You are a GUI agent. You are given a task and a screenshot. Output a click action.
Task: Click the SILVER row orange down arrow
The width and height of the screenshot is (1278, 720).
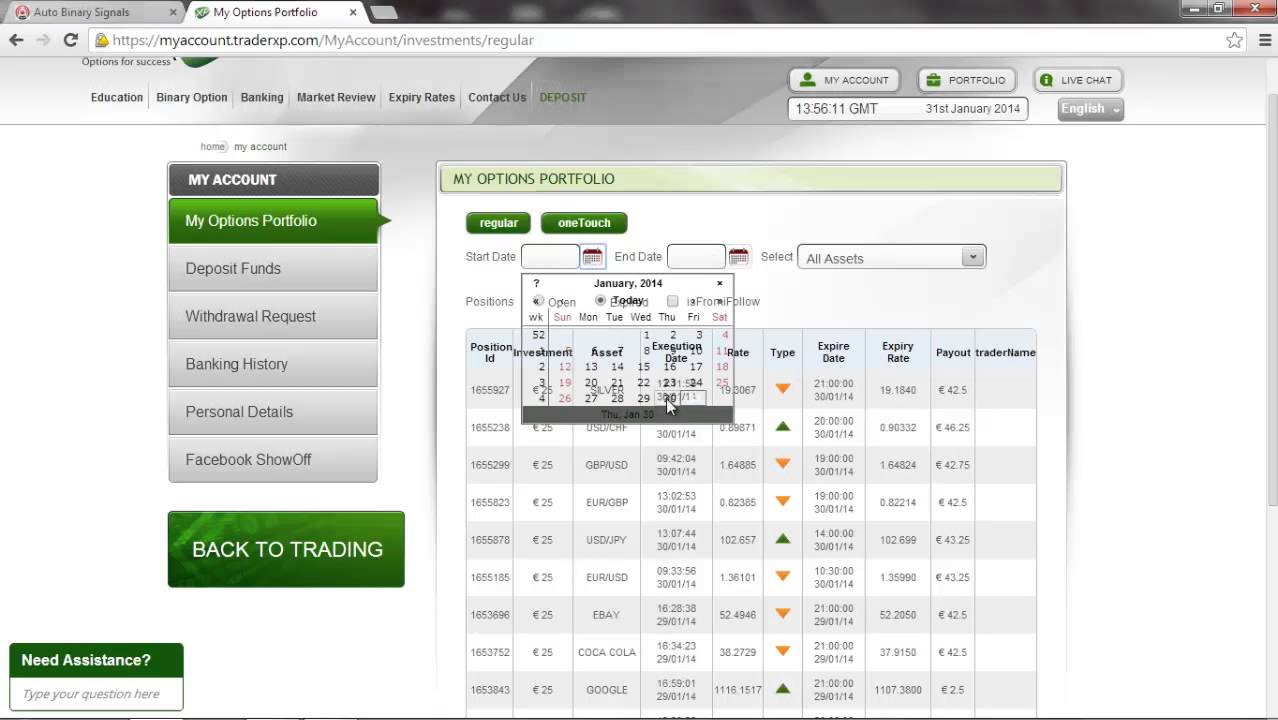click(783, 389)
